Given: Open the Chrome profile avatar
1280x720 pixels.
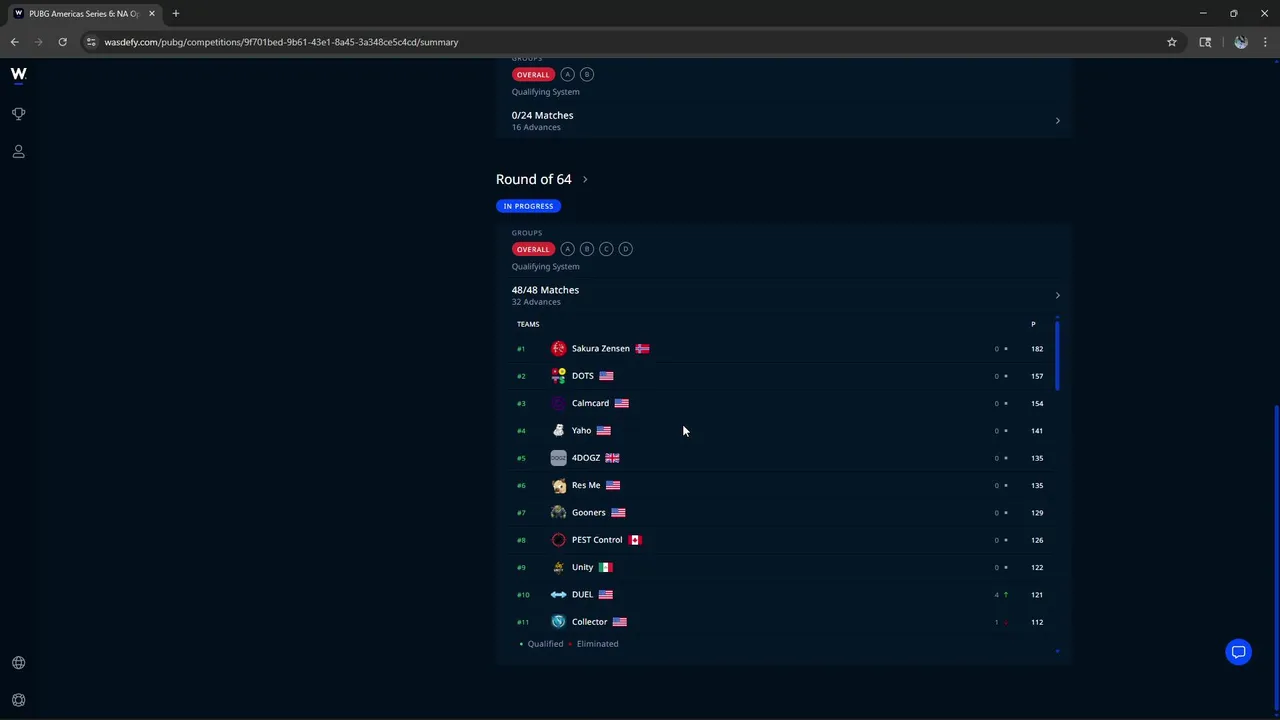Looking at the screenshot, I should point(1241,42).
